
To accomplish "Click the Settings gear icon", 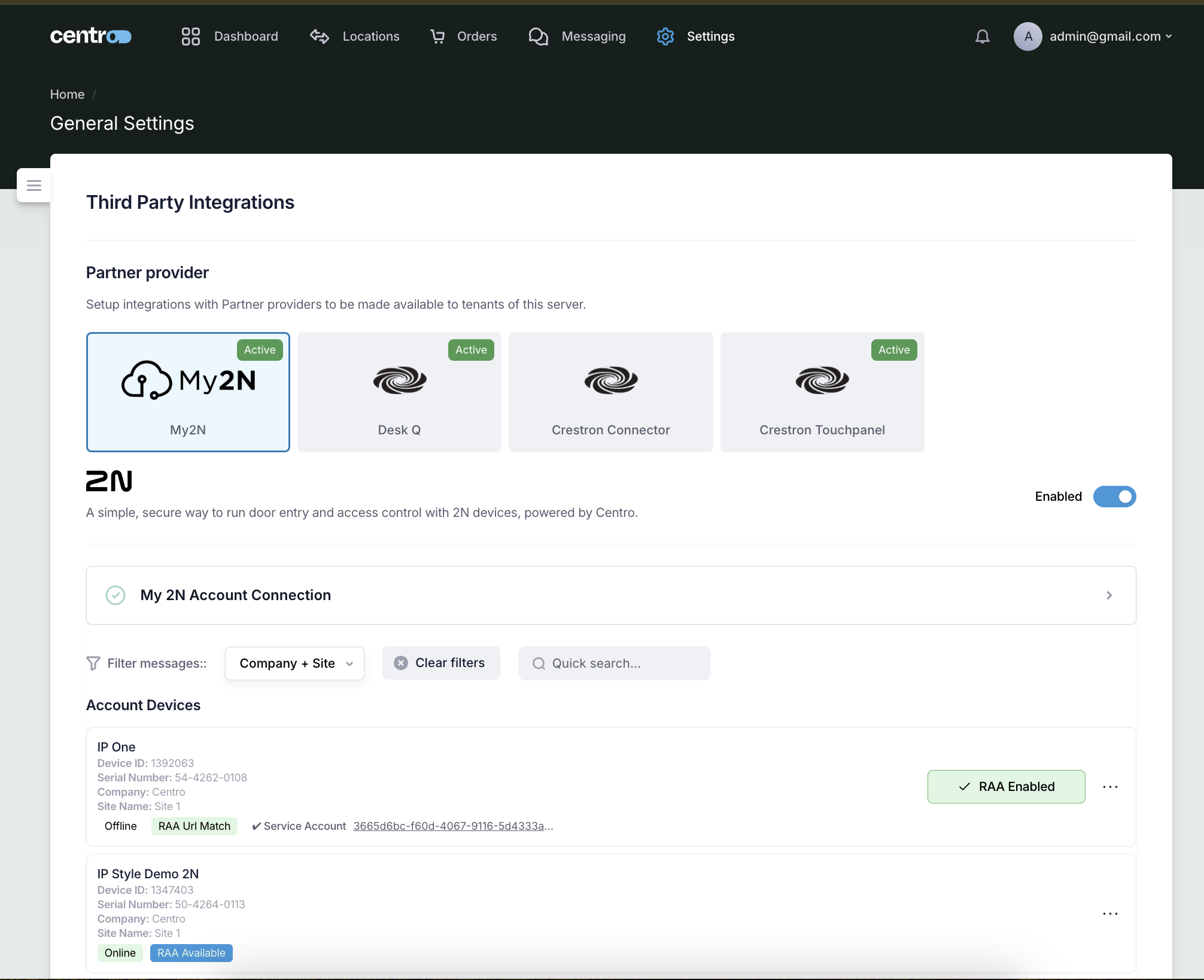I will (x=665, y=36).
